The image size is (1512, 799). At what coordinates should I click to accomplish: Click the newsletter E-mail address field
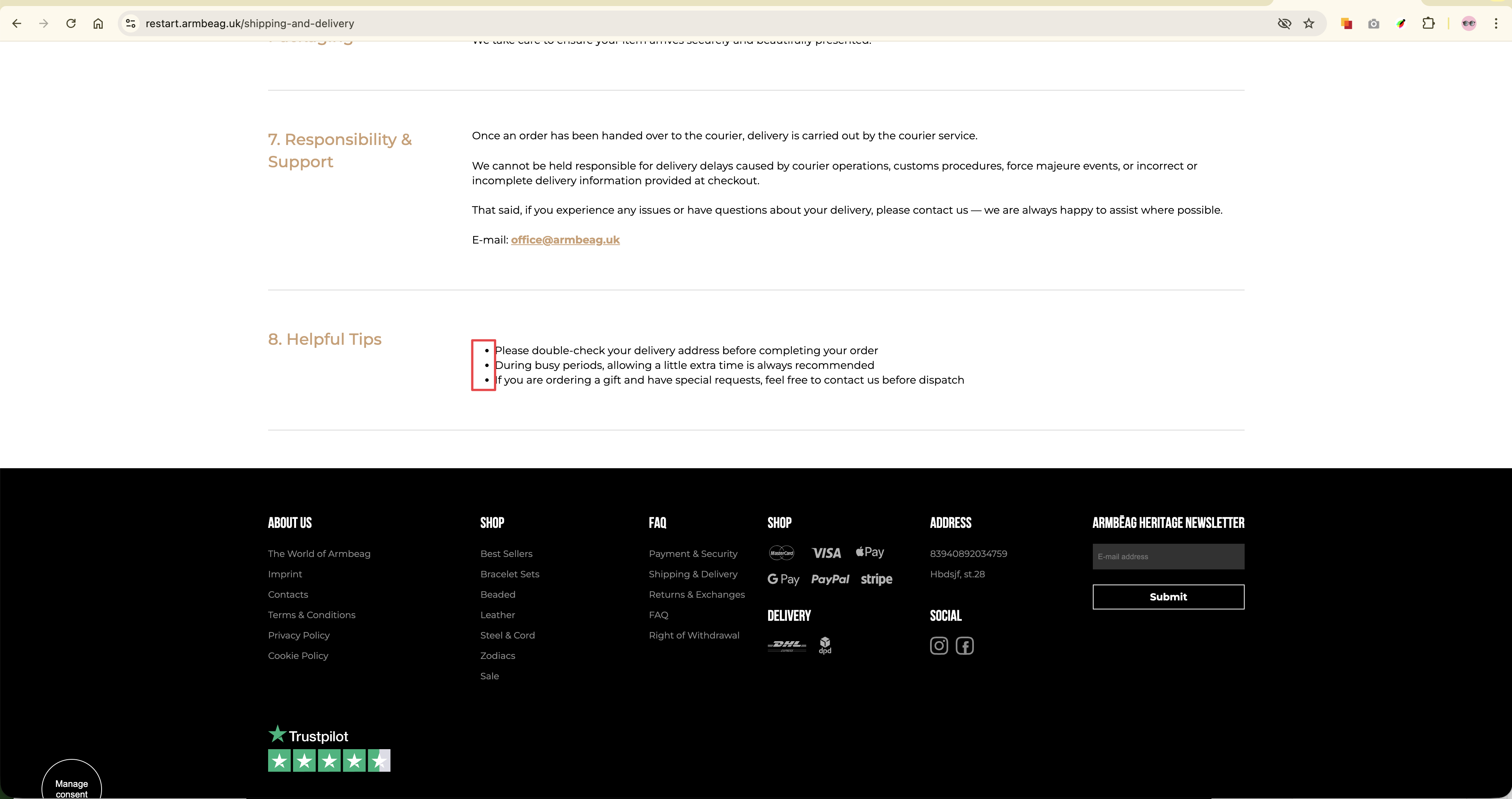tap(1168, 557)
